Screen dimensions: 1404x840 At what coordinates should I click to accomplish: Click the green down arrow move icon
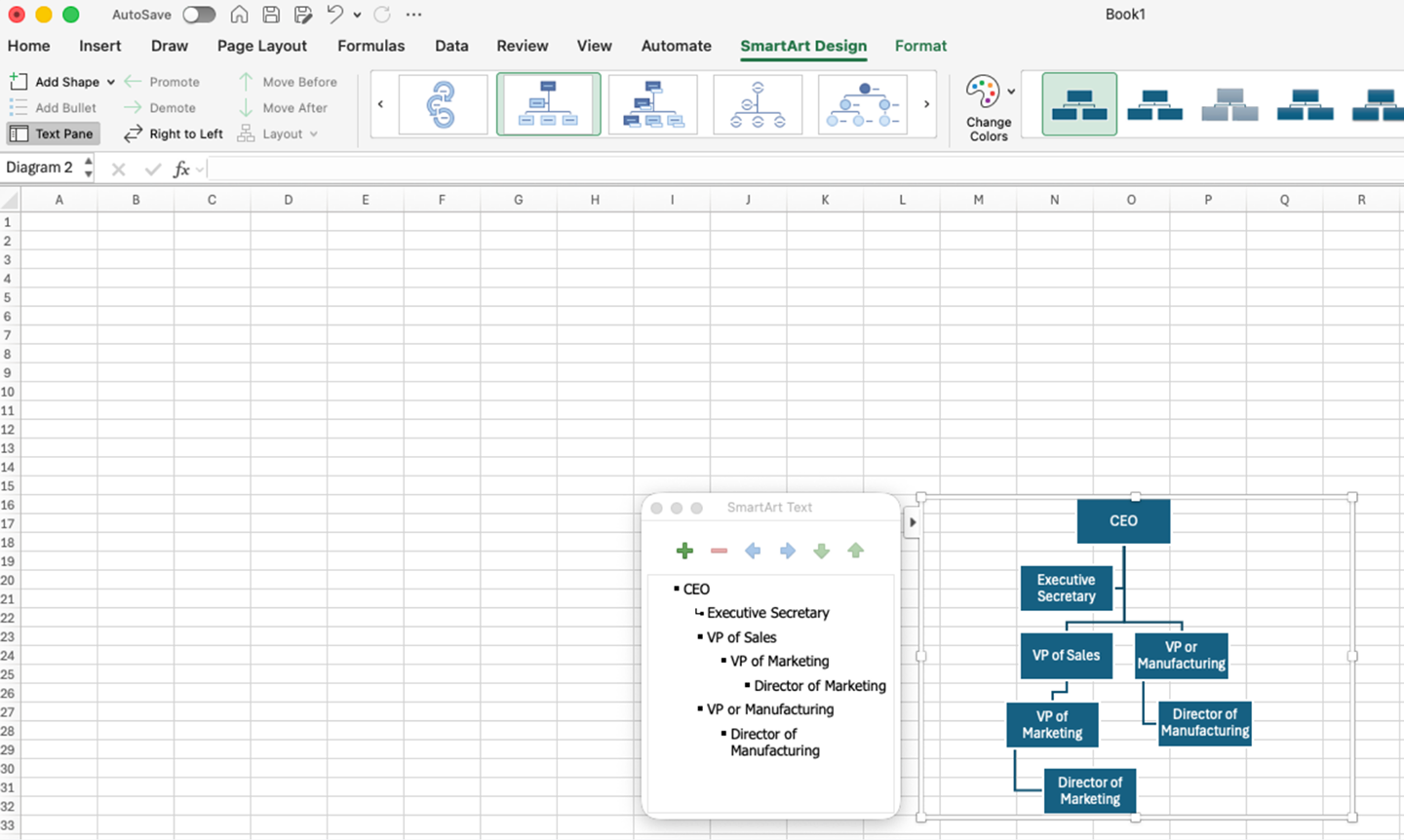click(821, 551)
